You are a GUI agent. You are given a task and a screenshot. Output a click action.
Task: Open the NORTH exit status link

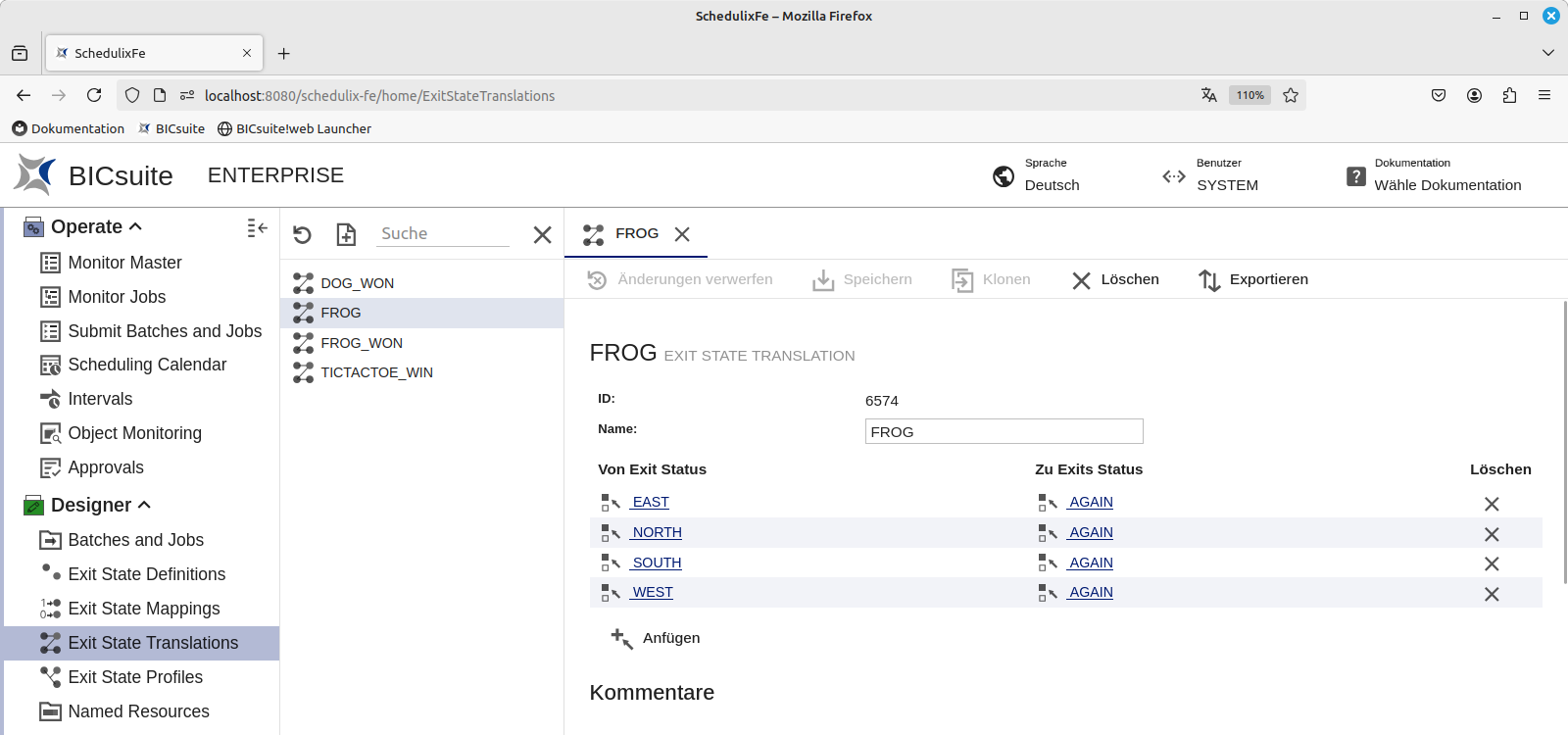657,532
